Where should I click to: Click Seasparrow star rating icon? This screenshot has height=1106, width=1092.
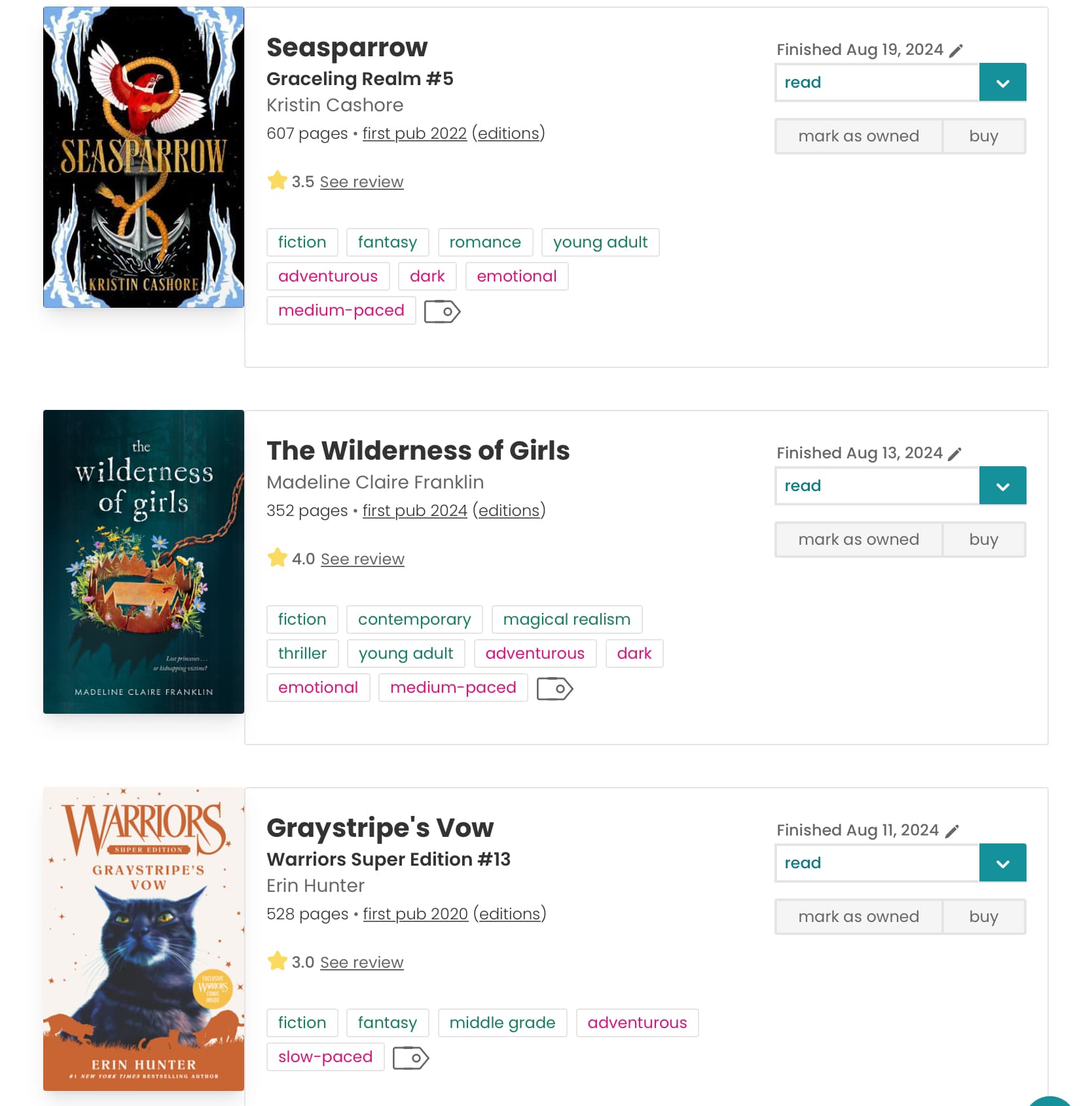(278, 181)
